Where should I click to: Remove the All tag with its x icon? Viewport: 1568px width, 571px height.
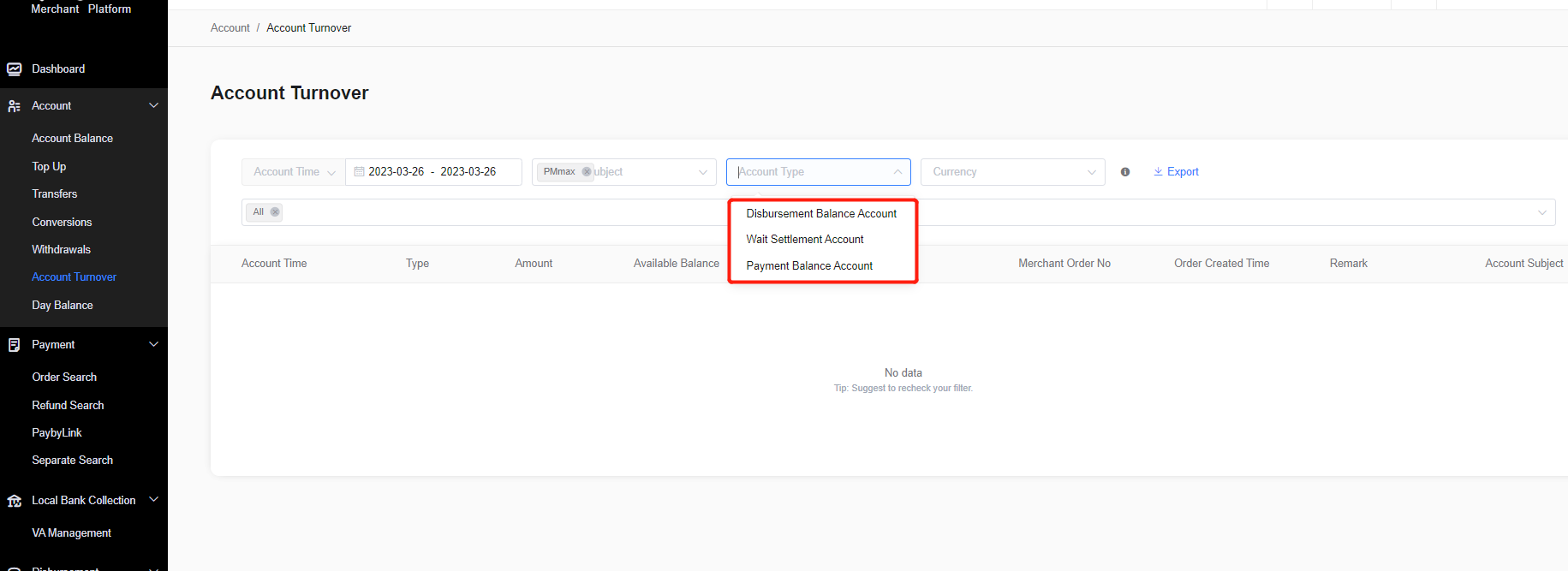click(275, 212)
